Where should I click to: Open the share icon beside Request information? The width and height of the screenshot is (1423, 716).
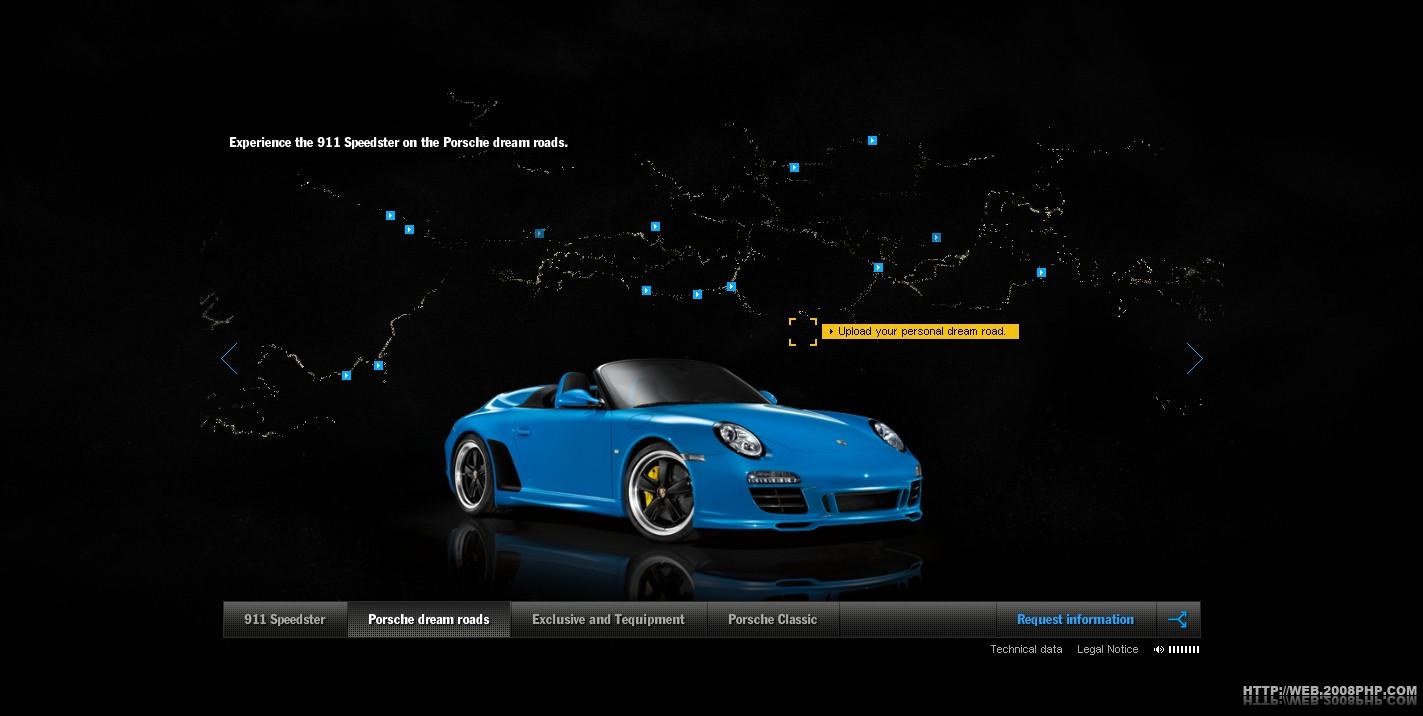point(1178,619)
